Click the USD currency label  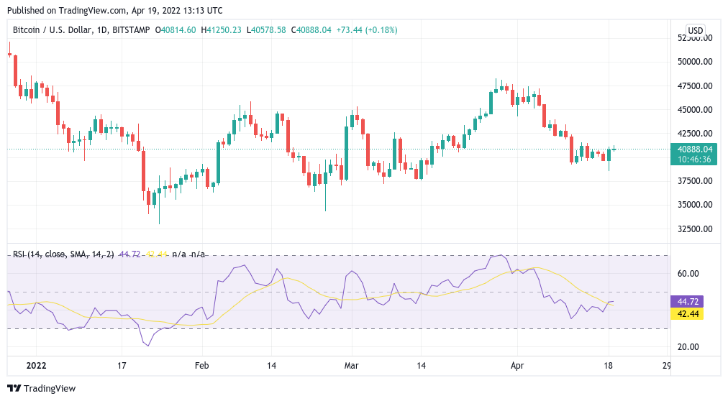point(695,31)
